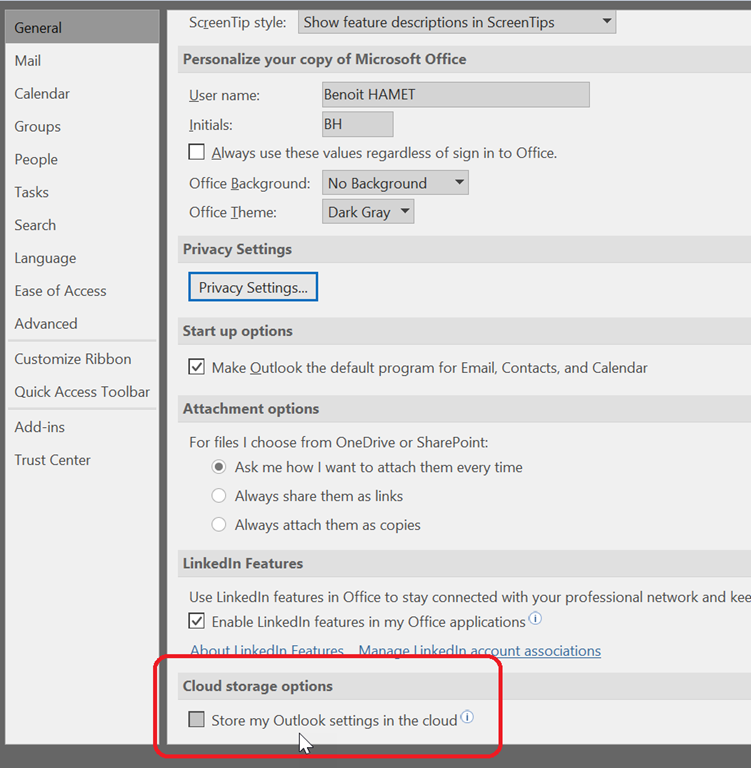Select Always share them as links option
The width and height of the screenshot is (751, 768).
219,496
